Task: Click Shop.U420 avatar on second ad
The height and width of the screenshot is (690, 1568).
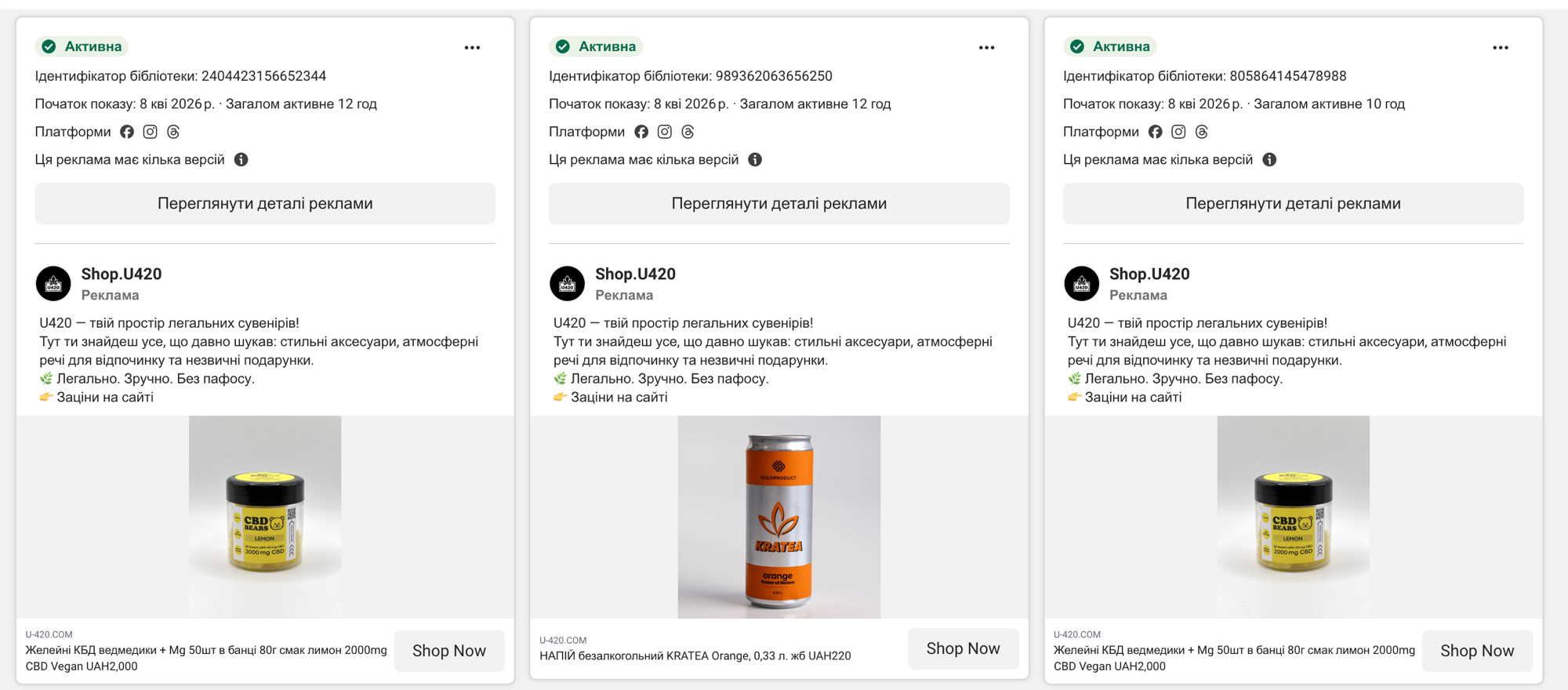Action: point(567,284)
